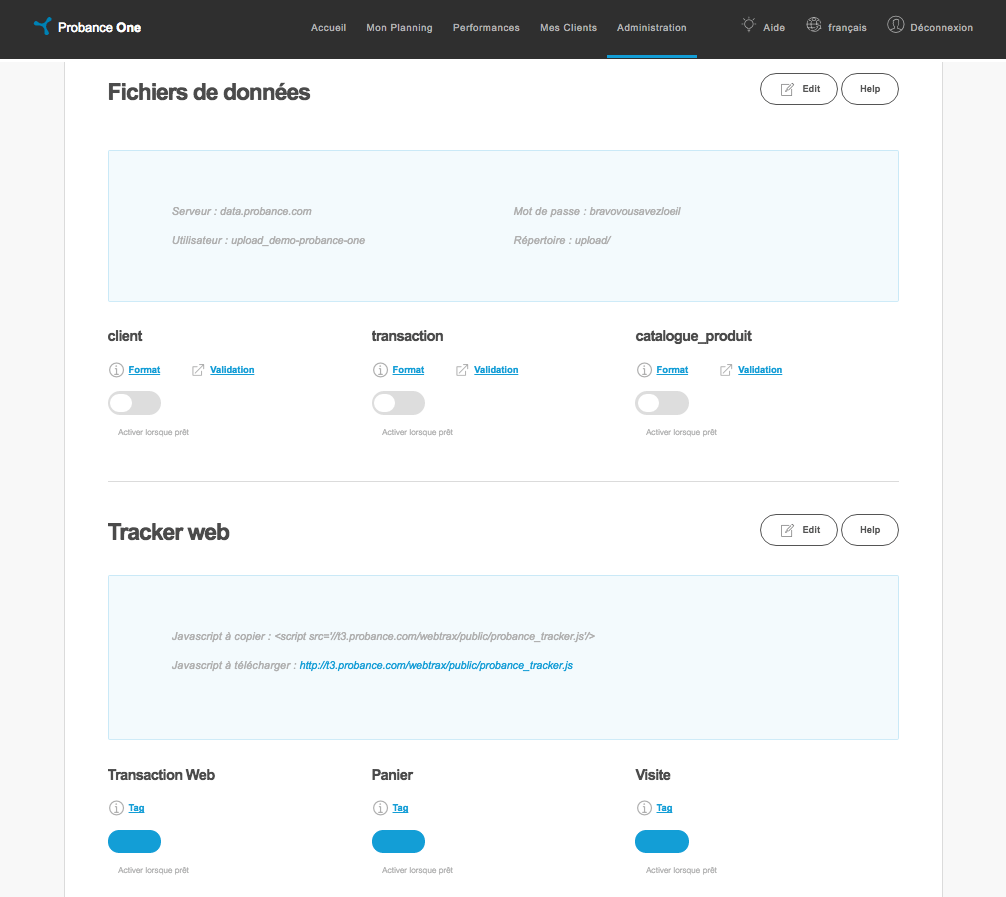The height and width of the screenshot is (897, 1006).
Task: Click the info icon beside Panier Tag
Action: tap(380, 808)
